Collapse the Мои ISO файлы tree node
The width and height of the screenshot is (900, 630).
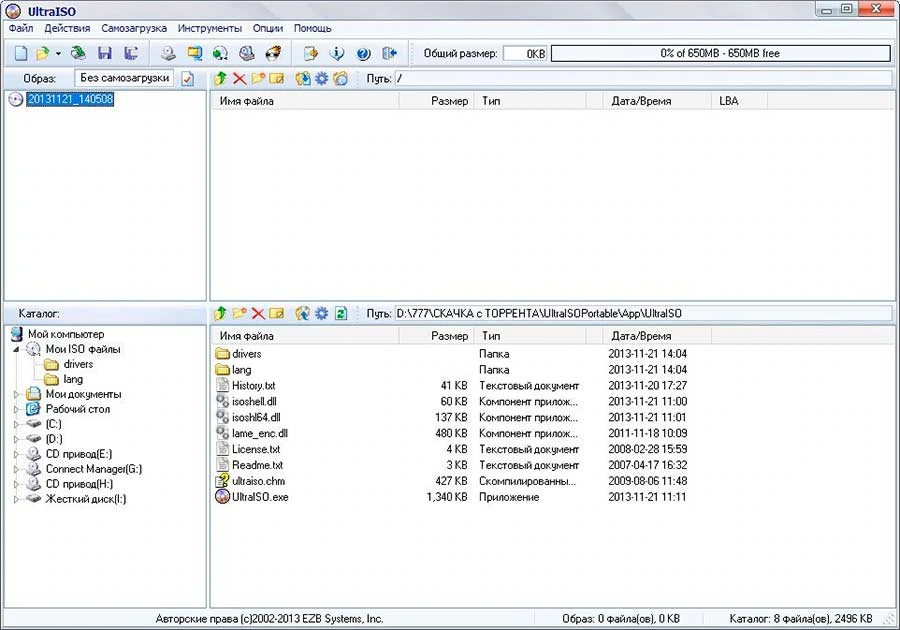click(16, 349)
